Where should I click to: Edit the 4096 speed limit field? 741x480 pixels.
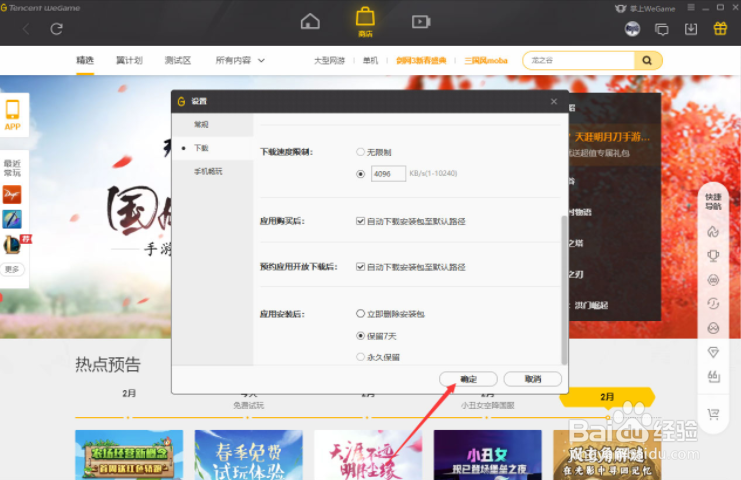388,173
